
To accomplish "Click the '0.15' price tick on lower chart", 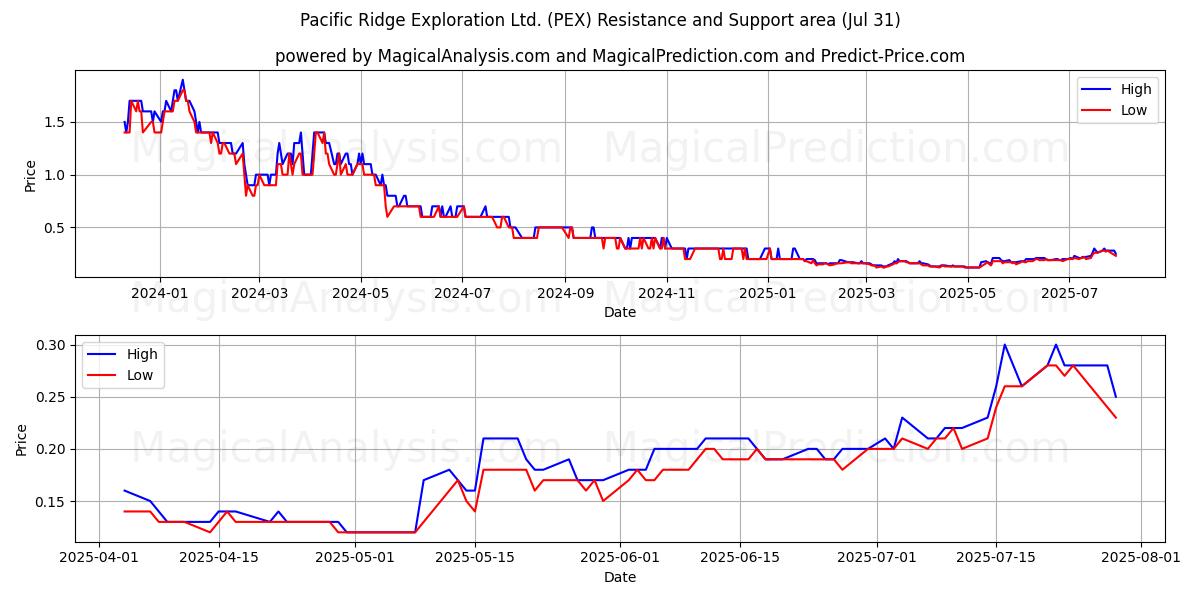I will pos(52,502).
